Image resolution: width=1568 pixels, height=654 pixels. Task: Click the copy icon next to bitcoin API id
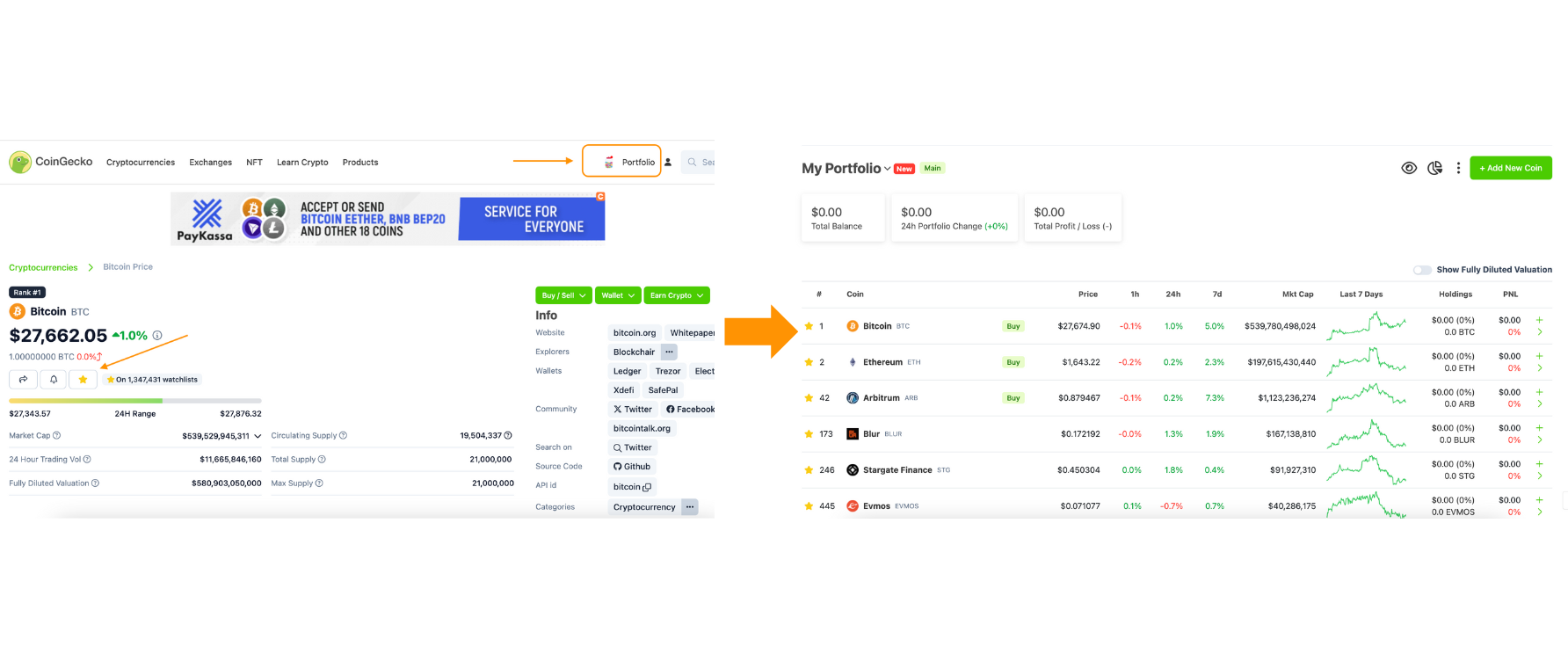pos(647,487)
